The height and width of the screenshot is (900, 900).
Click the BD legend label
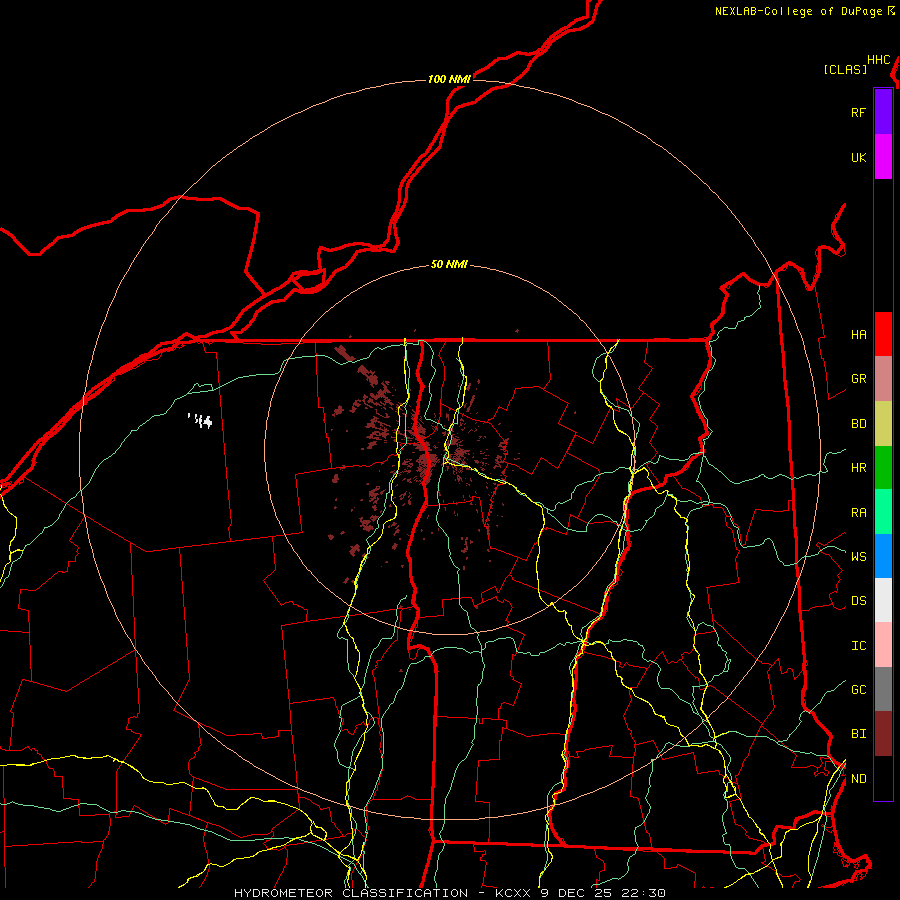858,424
